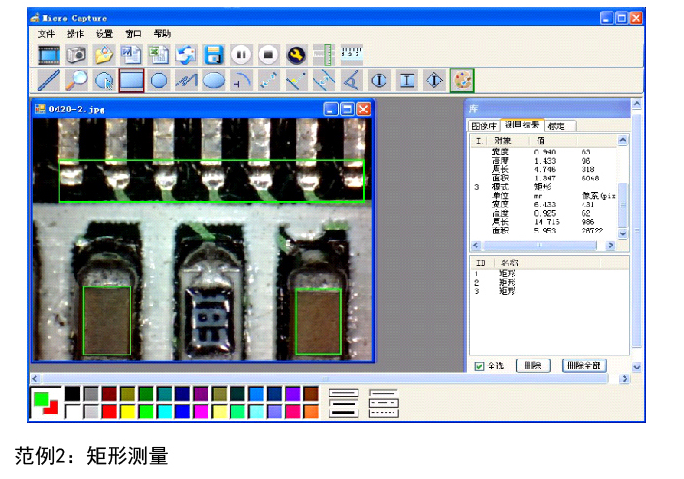Open the 设置 menu
Image resolution: width=684 pixels, height=479 pixels.
pos(104,34)
